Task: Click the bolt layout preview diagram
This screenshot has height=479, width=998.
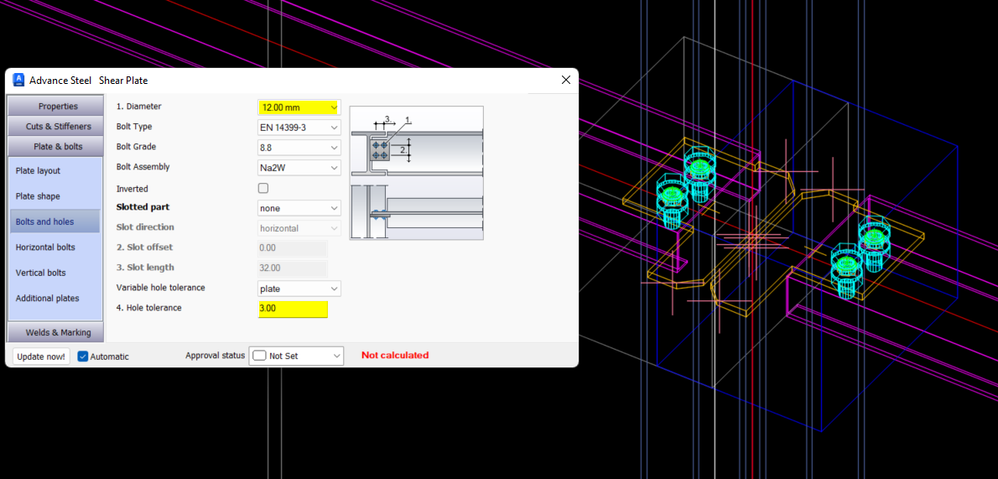Action: (416, 172)
